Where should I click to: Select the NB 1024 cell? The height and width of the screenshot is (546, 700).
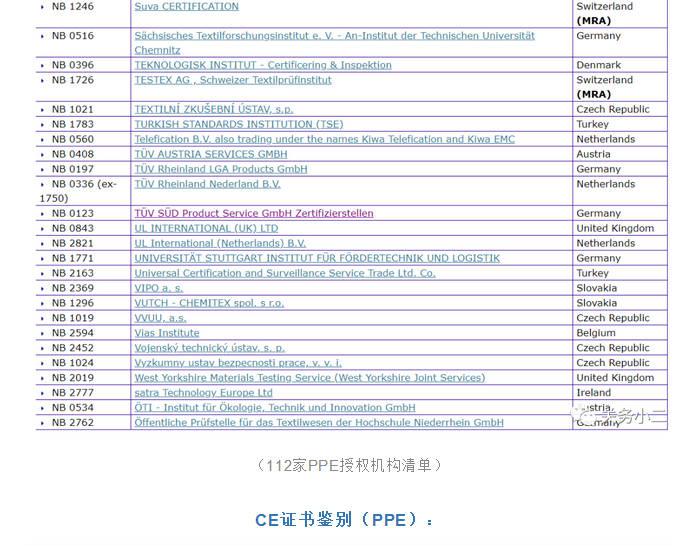[83, 363]
